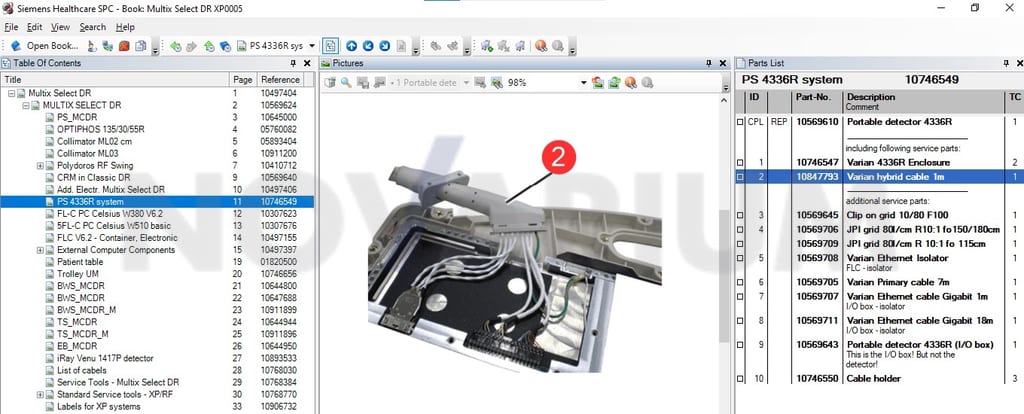
Task: Click the Page column header
Action: tap(244, 80)
